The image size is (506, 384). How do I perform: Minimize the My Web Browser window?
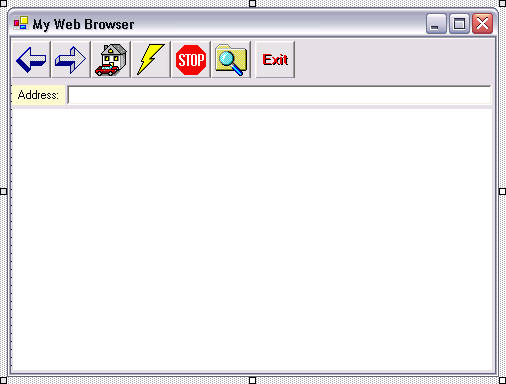[436, 24]
